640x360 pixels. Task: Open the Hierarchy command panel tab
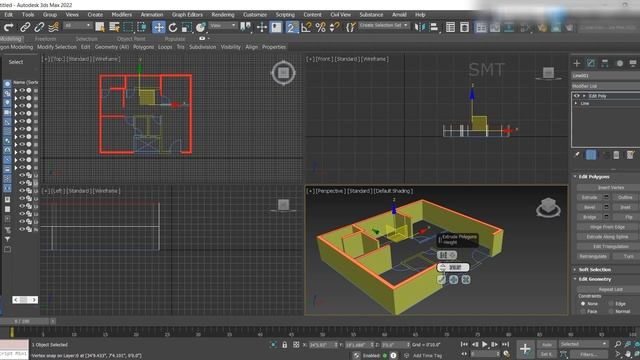[x=605, y=63]
